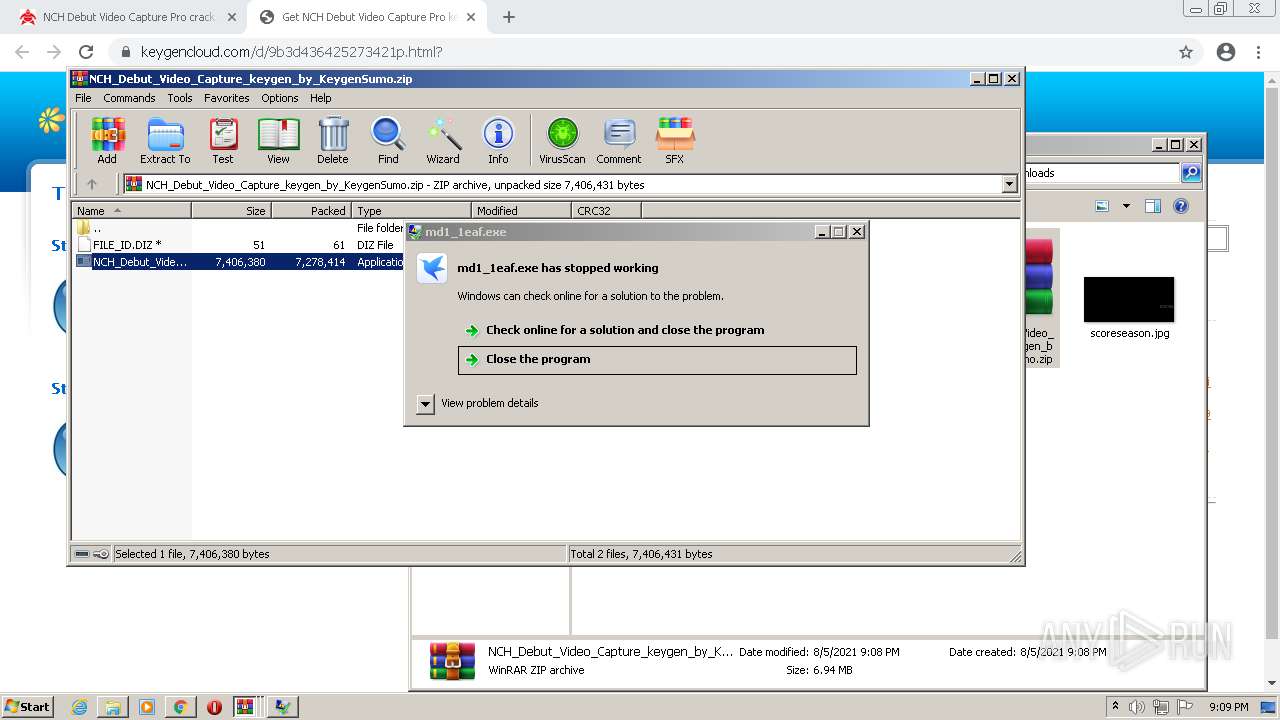Screen dimensions: 1280x720
Task: Sort by the CRC32 column header
Action: point(606,211)
